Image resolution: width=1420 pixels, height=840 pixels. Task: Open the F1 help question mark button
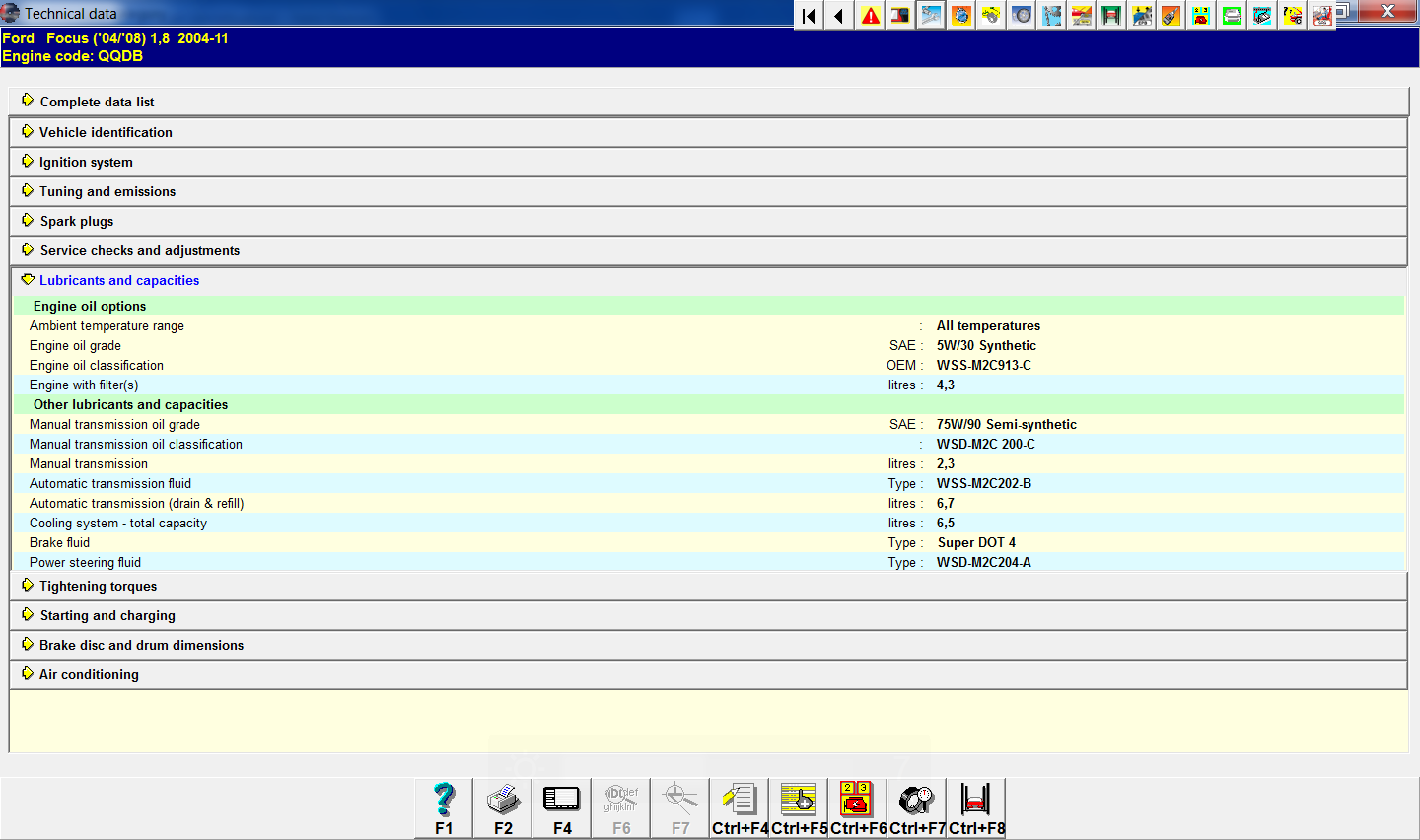point(444,807)
